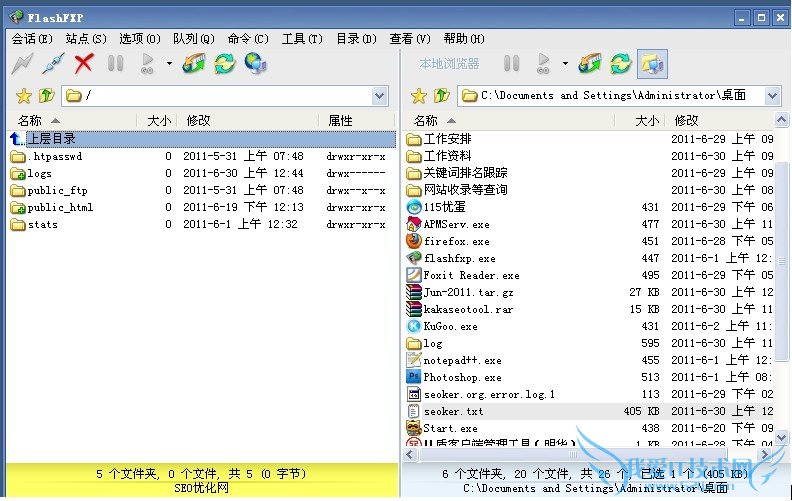Open the 会话(E) menu
This screenshot has width=792, height=501.
point(32,39)
